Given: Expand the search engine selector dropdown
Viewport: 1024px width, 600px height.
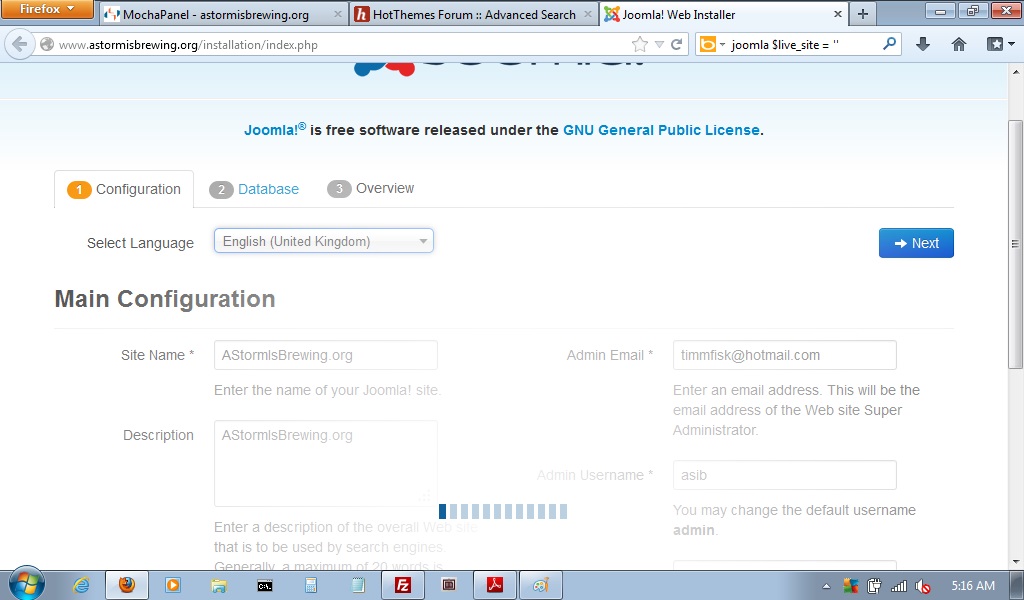Looking at the screenshot, I should pos(711,45).
